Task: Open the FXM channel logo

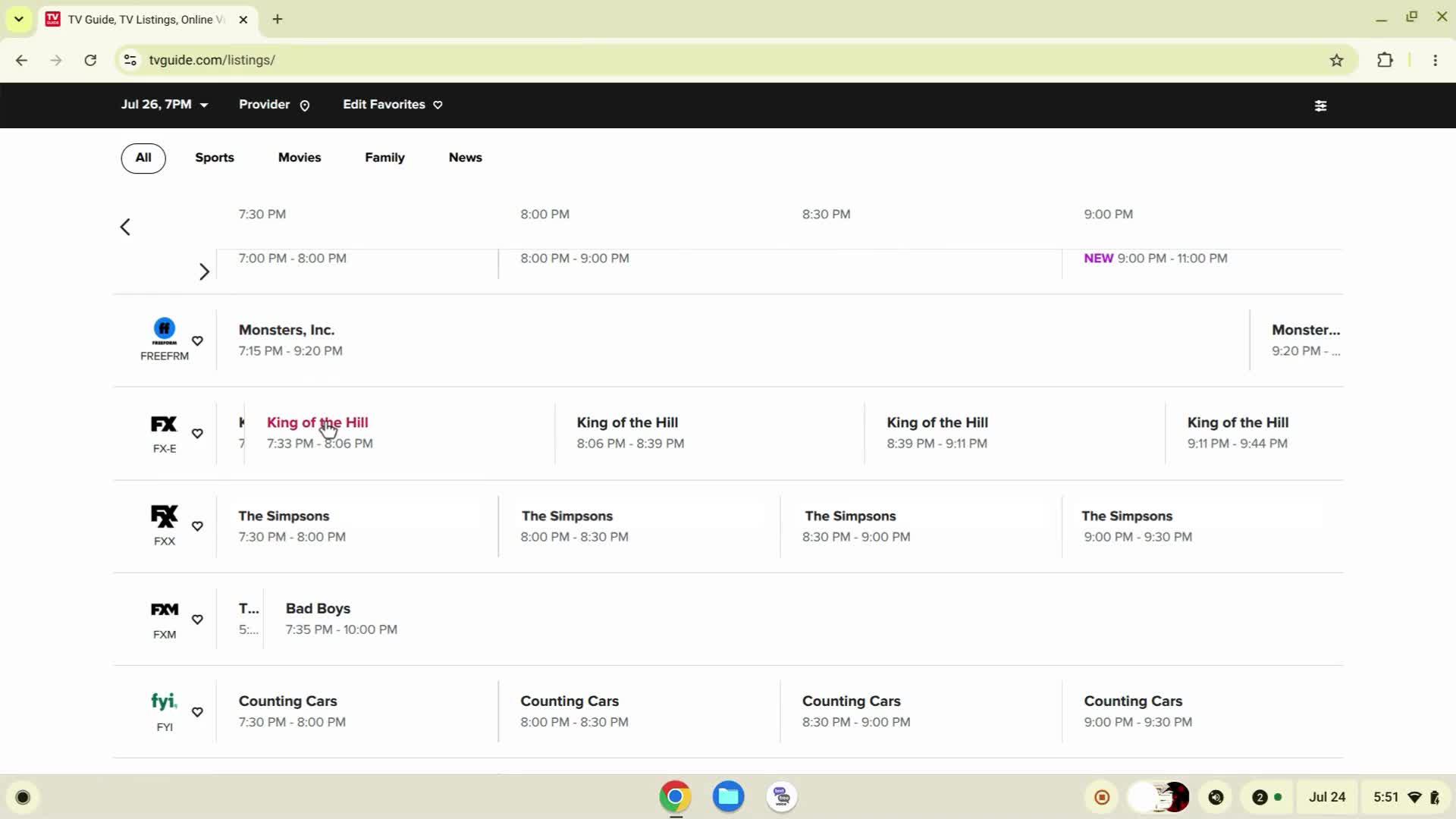Action: (x=165, y=610)
